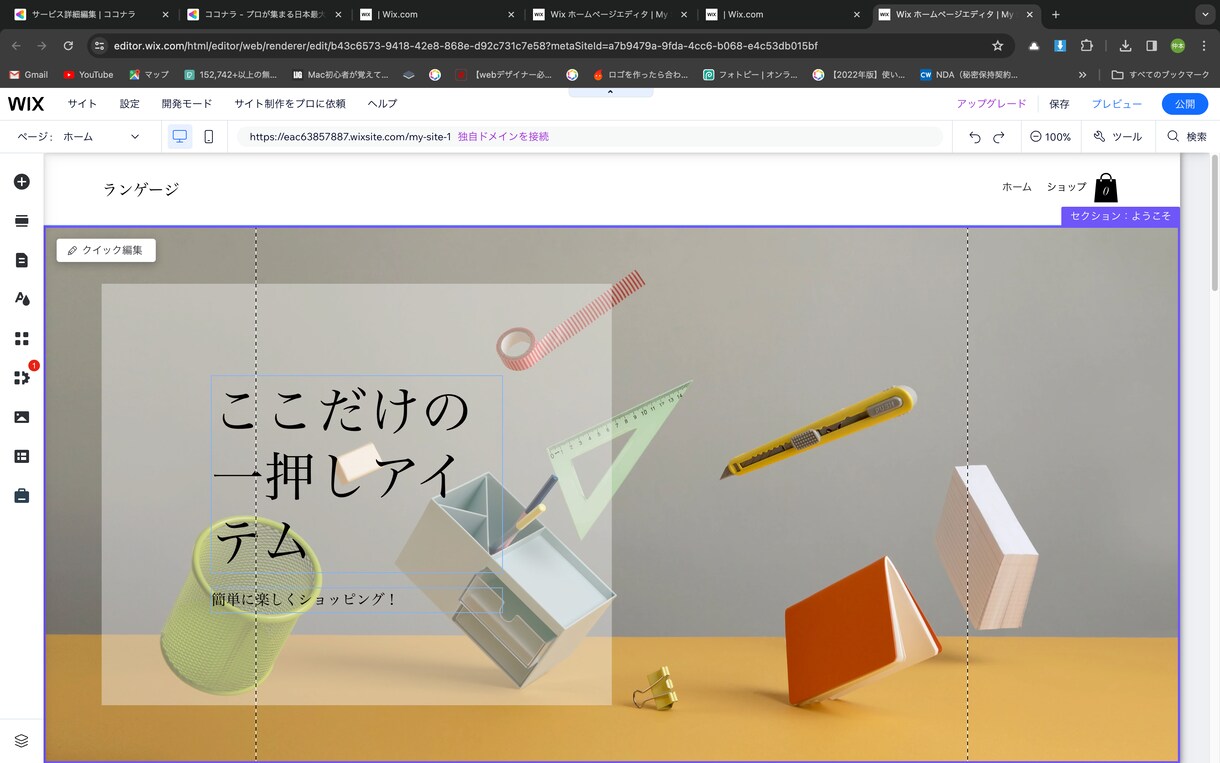The height and width of the screenshot is (763, 1220).
Task: Open the 検索 search tool
Action: point(1187,137)
